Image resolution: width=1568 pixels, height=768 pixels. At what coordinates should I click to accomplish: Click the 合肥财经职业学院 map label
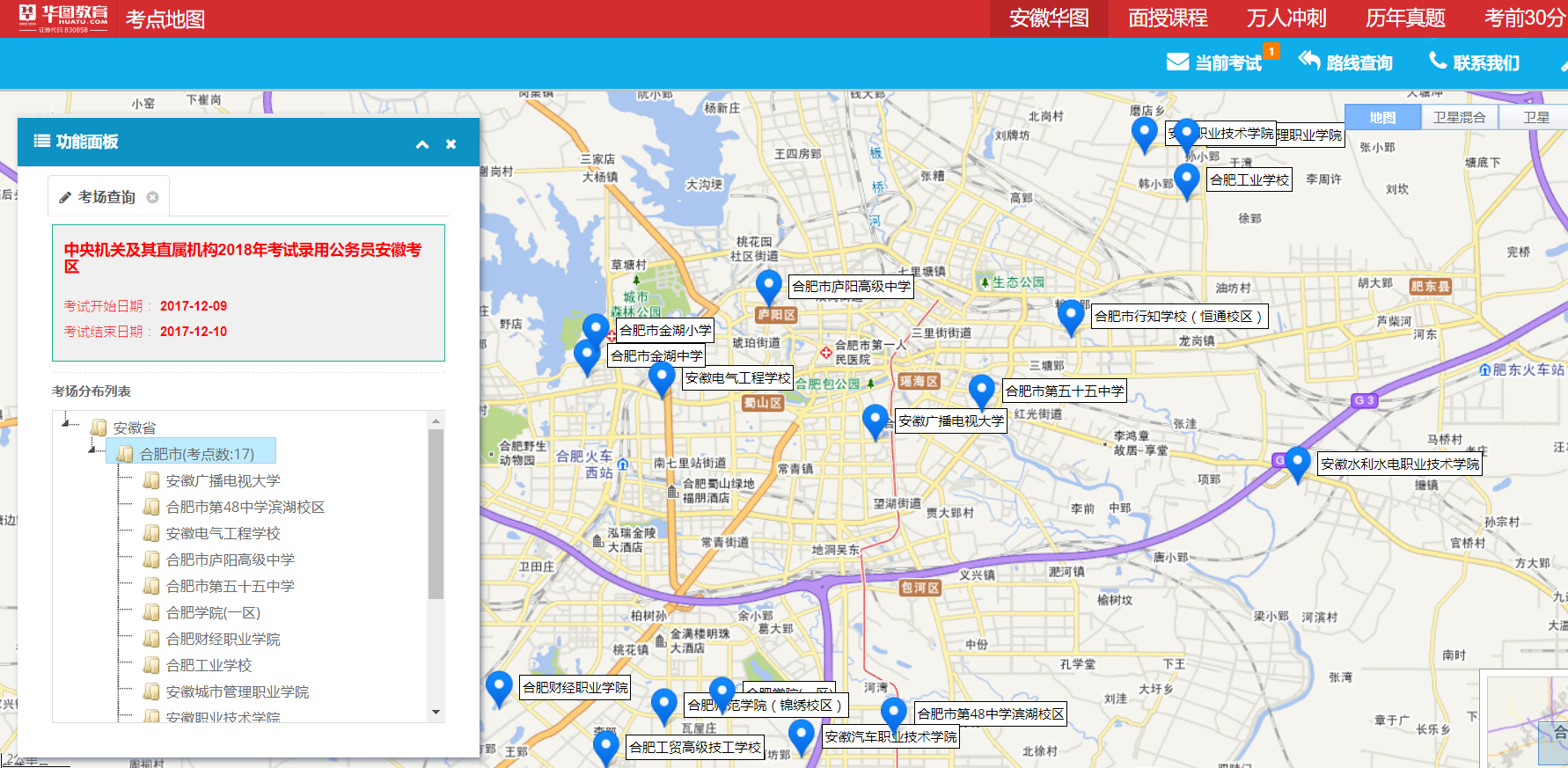pos(575,687)
